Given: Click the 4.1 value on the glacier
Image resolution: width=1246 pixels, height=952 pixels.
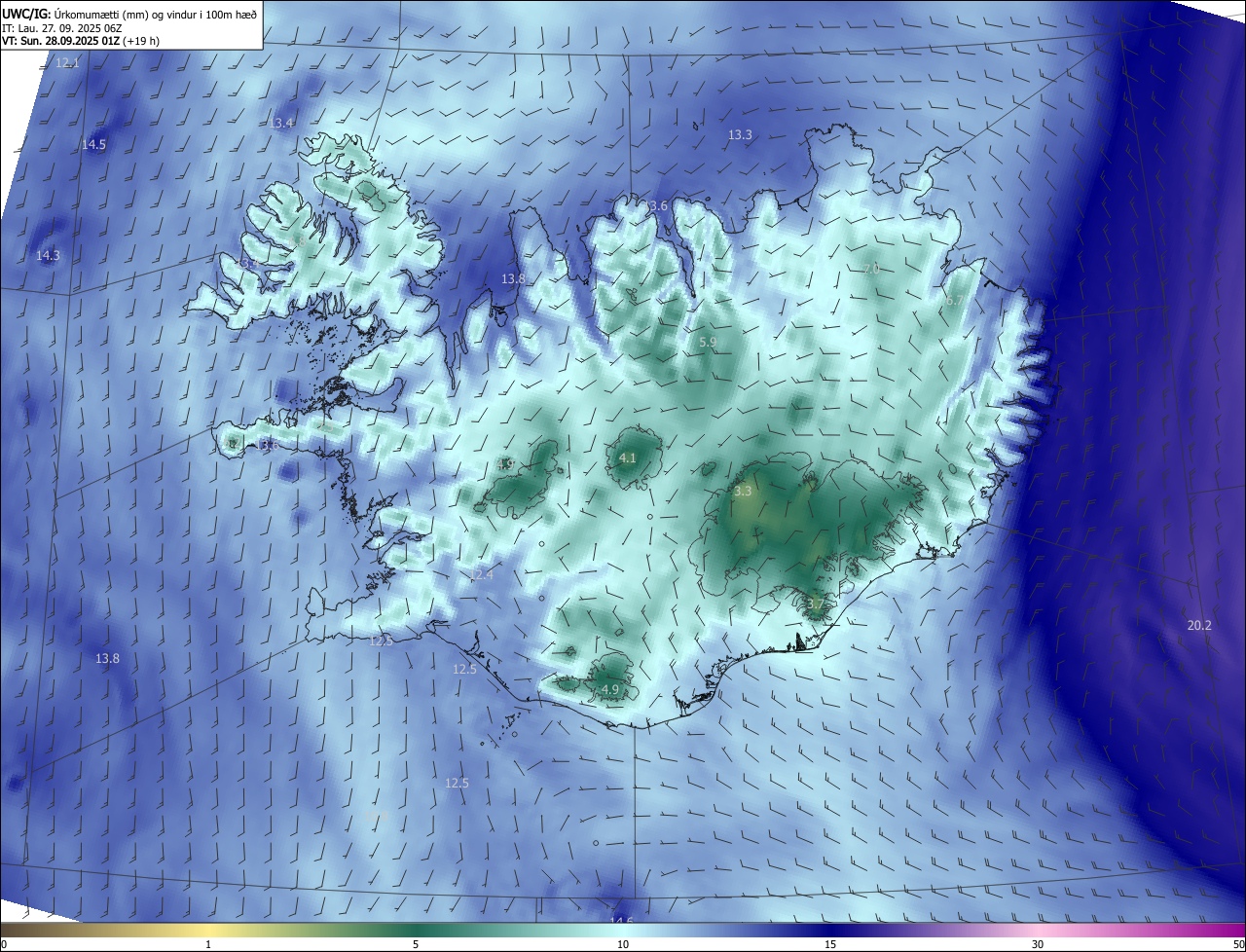Looking at the screenshot, I should coord(628,458).
